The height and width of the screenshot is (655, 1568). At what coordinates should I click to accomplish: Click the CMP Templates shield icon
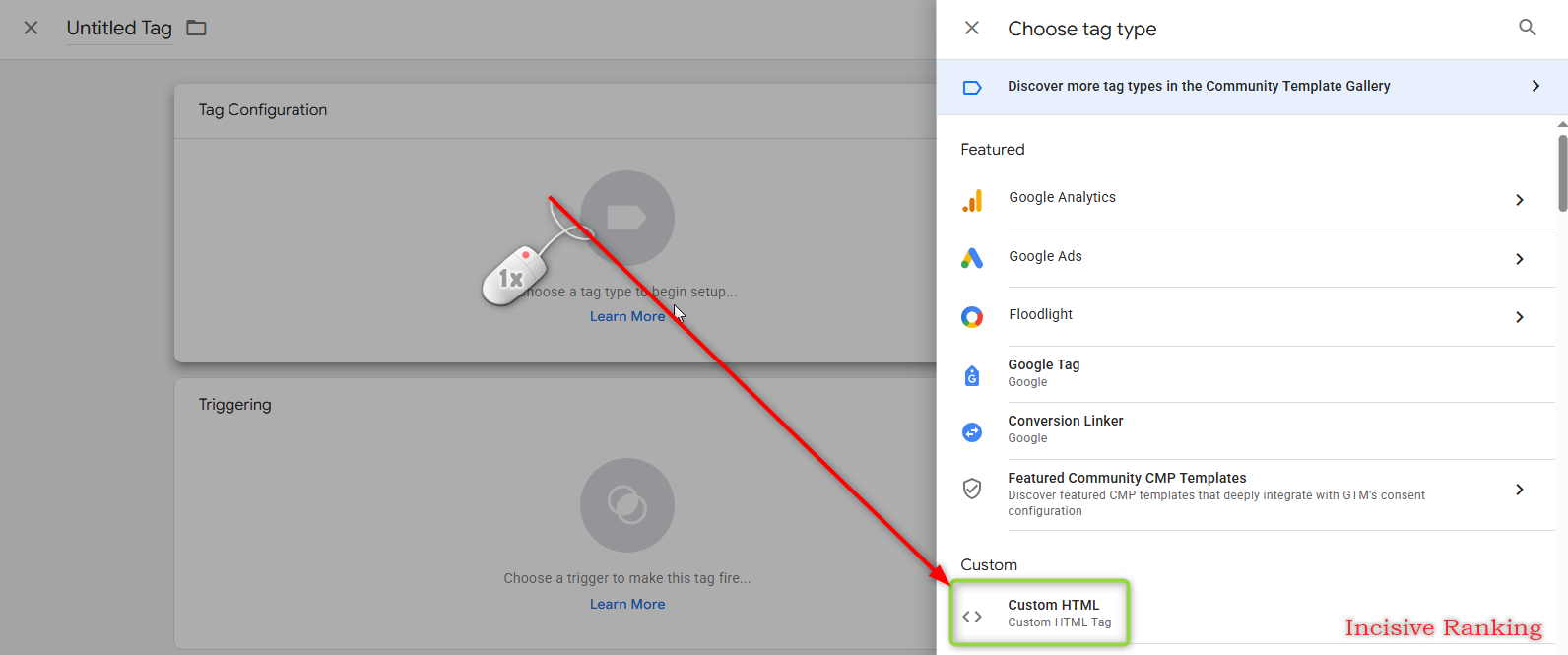tap(972, 489)
